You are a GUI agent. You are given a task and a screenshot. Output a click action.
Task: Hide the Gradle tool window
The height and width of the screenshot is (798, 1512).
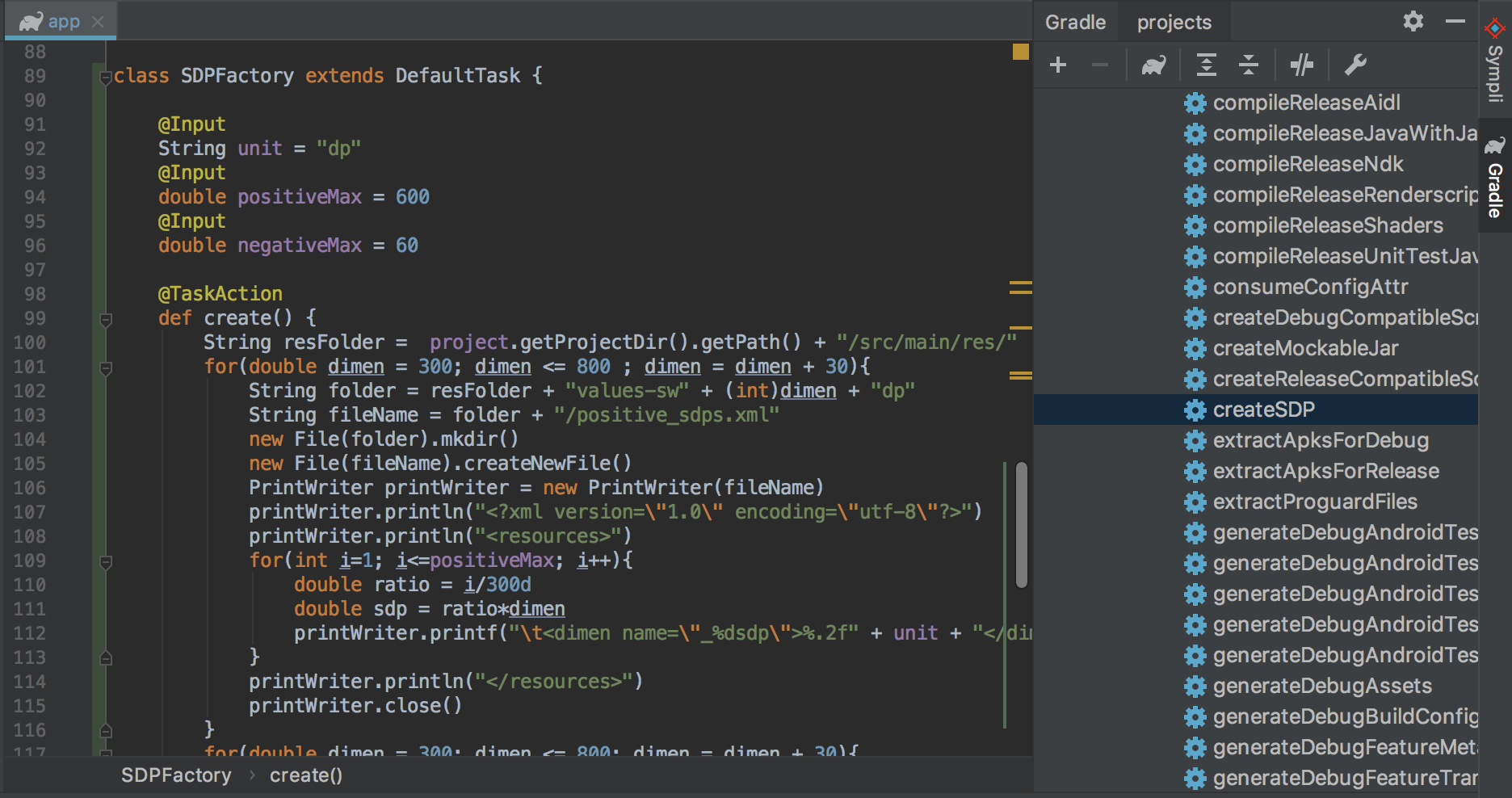[x=1455, y=21]
